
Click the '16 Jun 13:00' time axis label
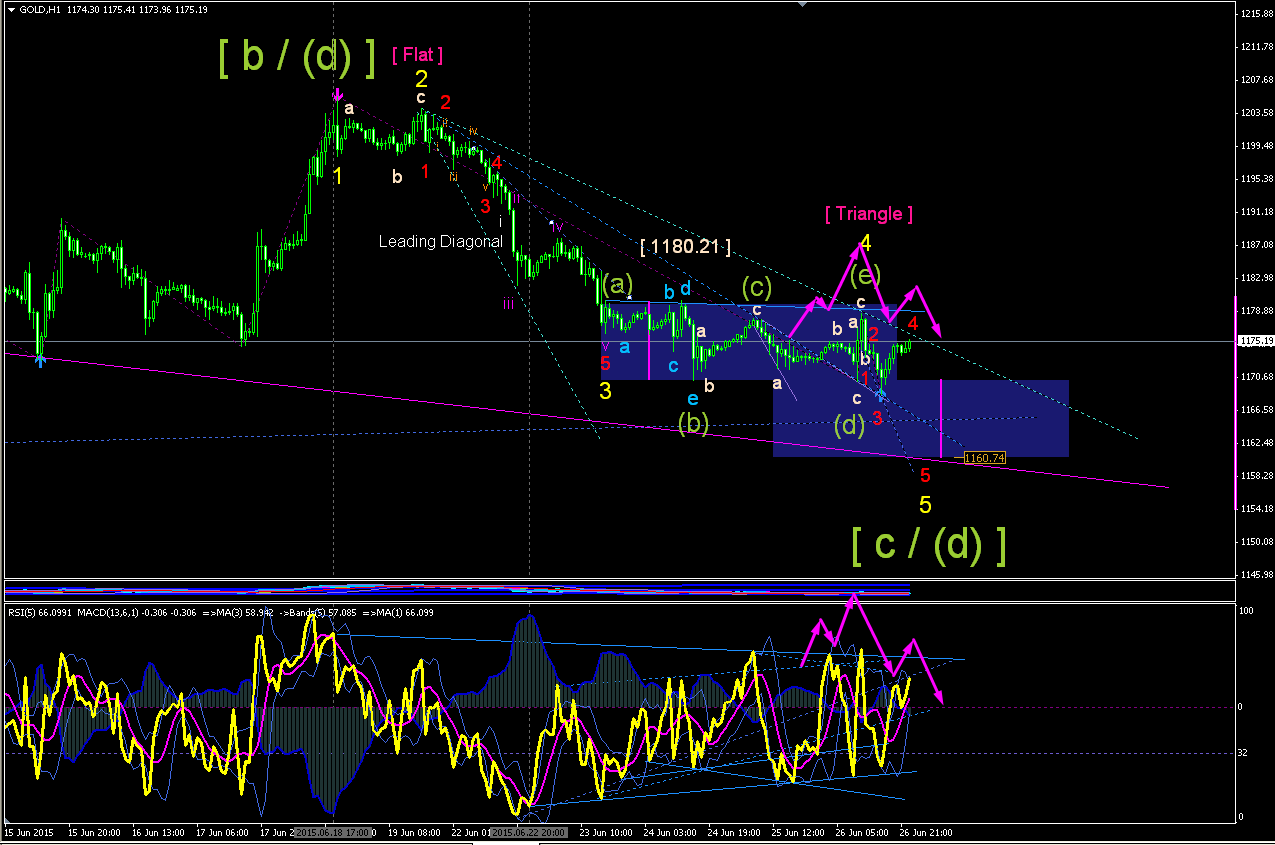pyautogui.click(x=160, y=832)
